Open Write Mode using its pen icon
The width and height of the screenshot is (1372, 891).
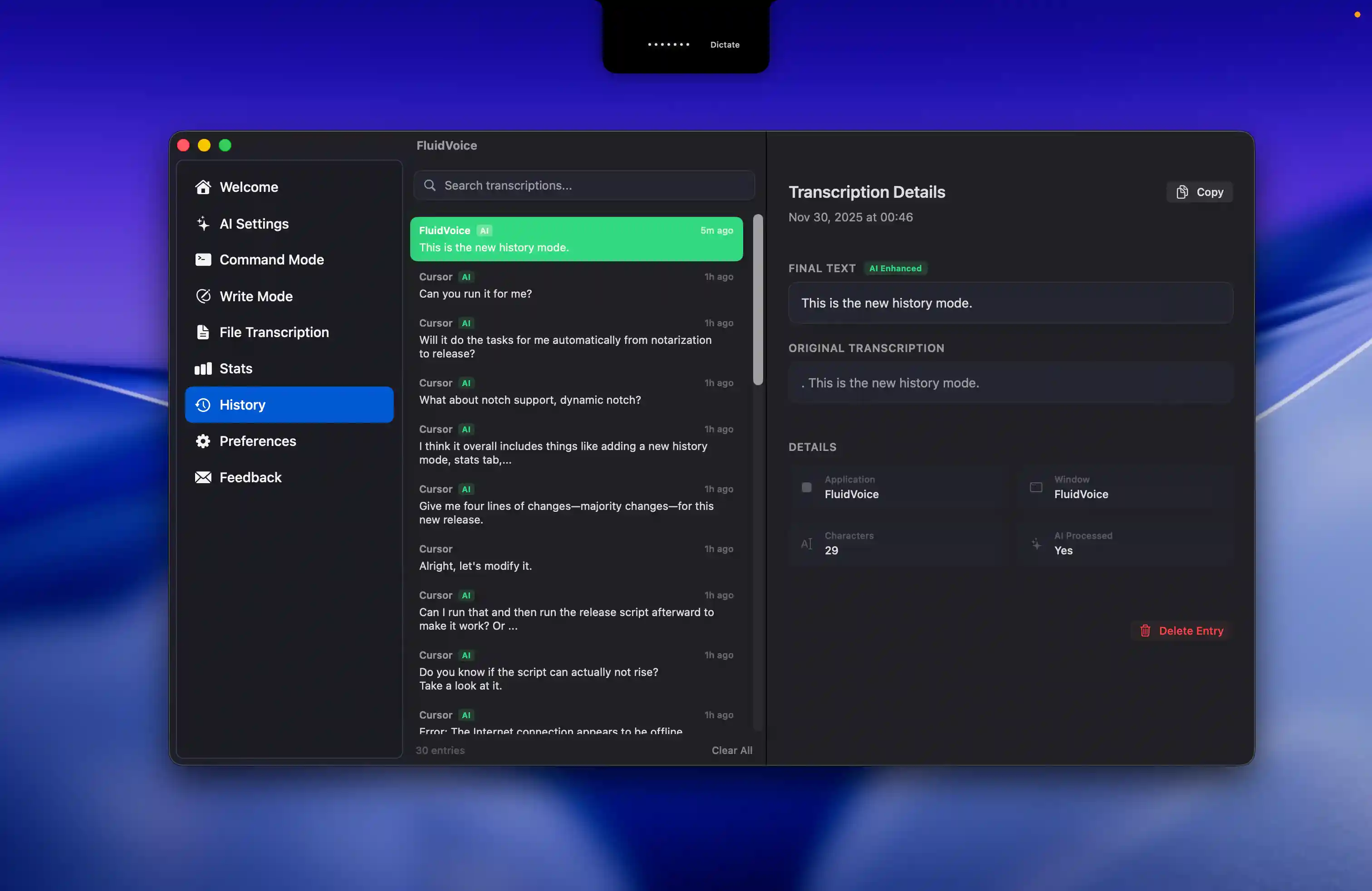pos(203,296)
